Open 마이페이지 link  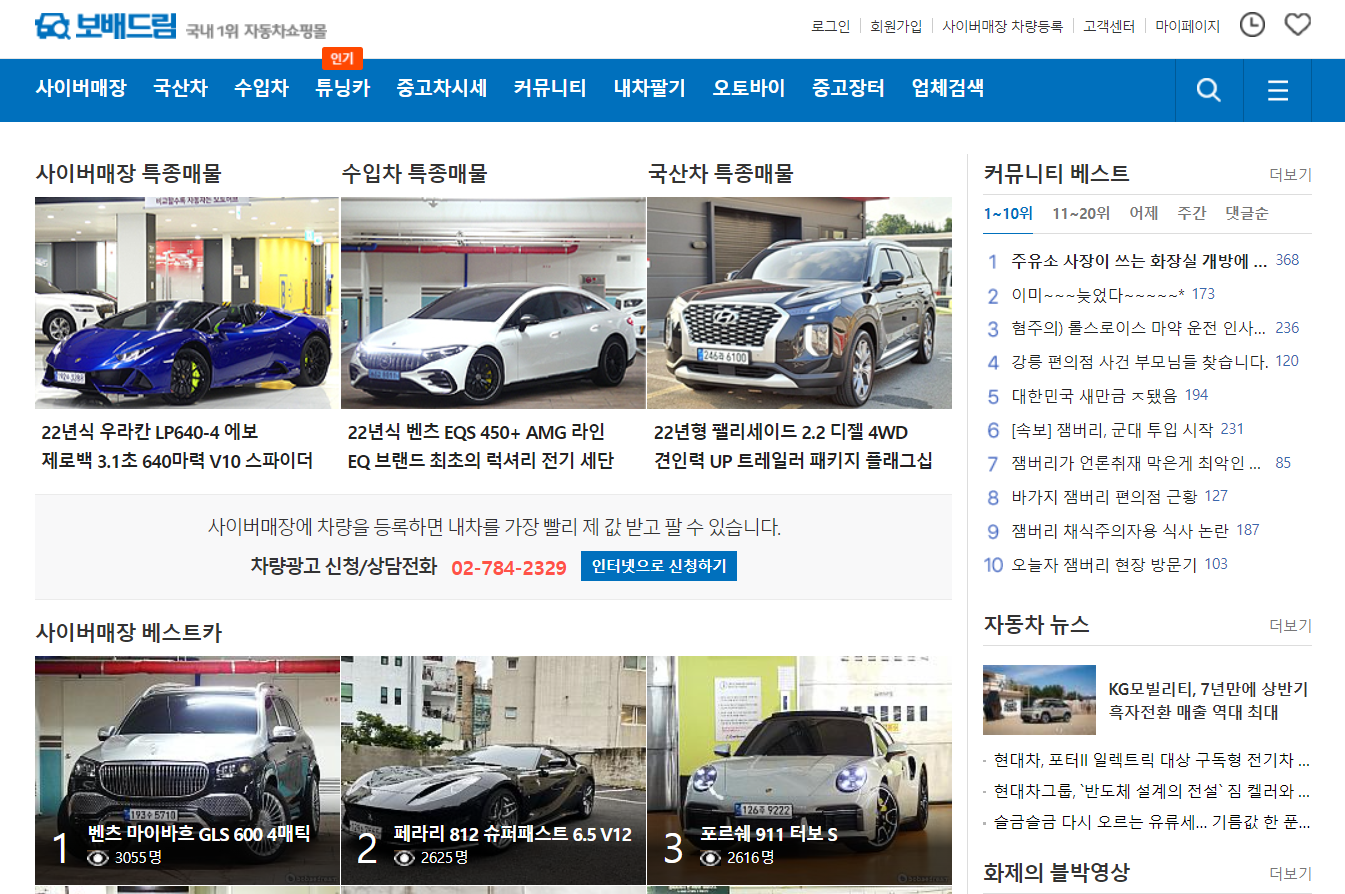click(1188, 27)
